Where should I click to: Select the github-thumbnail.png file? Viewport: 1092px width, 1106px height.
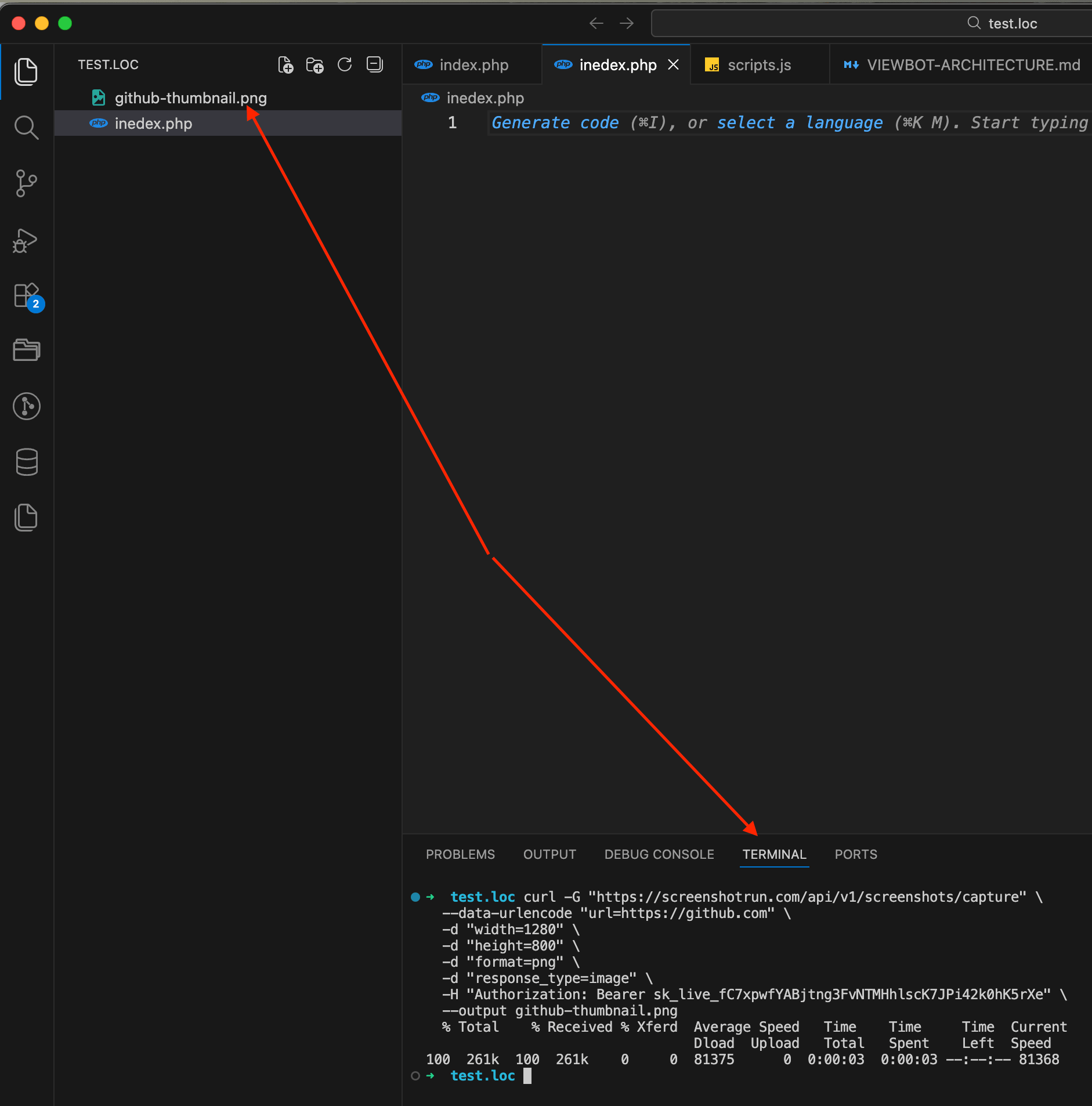(190, 97)
